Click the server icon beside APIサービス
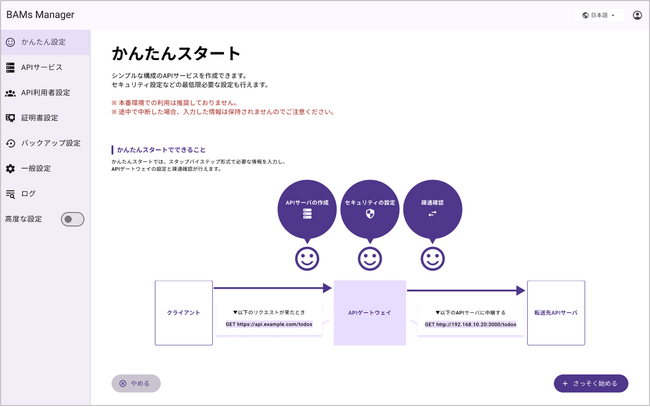Image resolution: width=650 pixels, height=407 pixels. [10, 68]
